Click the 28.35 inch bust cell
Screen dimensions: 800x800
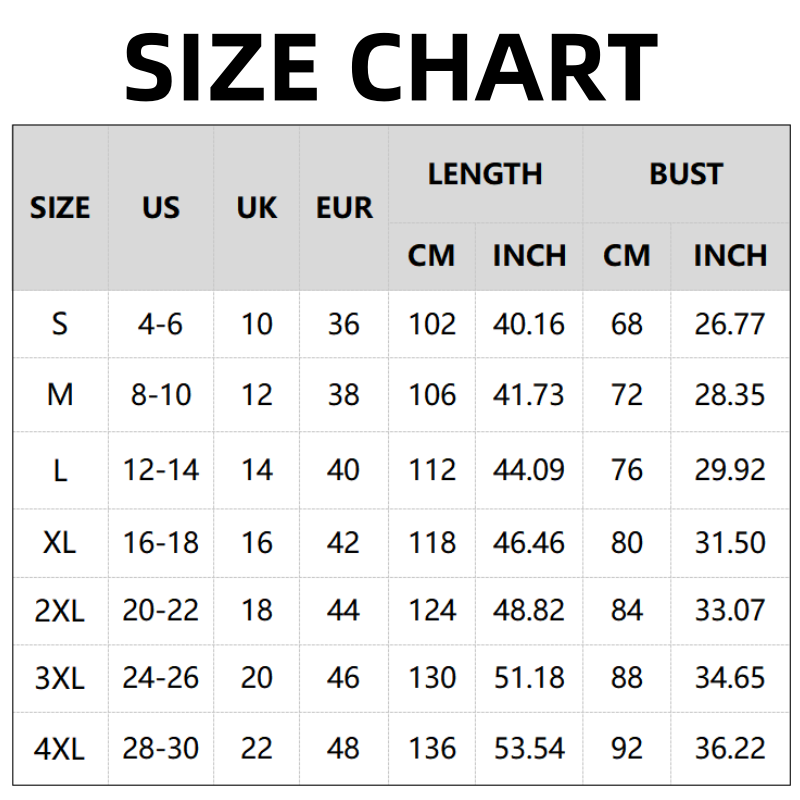730,395
